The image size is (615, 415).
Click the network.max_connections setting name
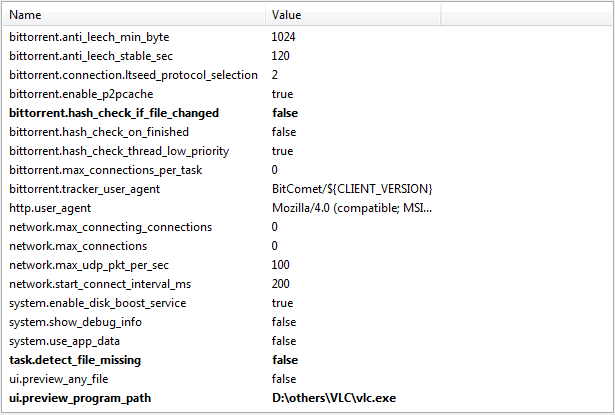(x=77, y=246)
